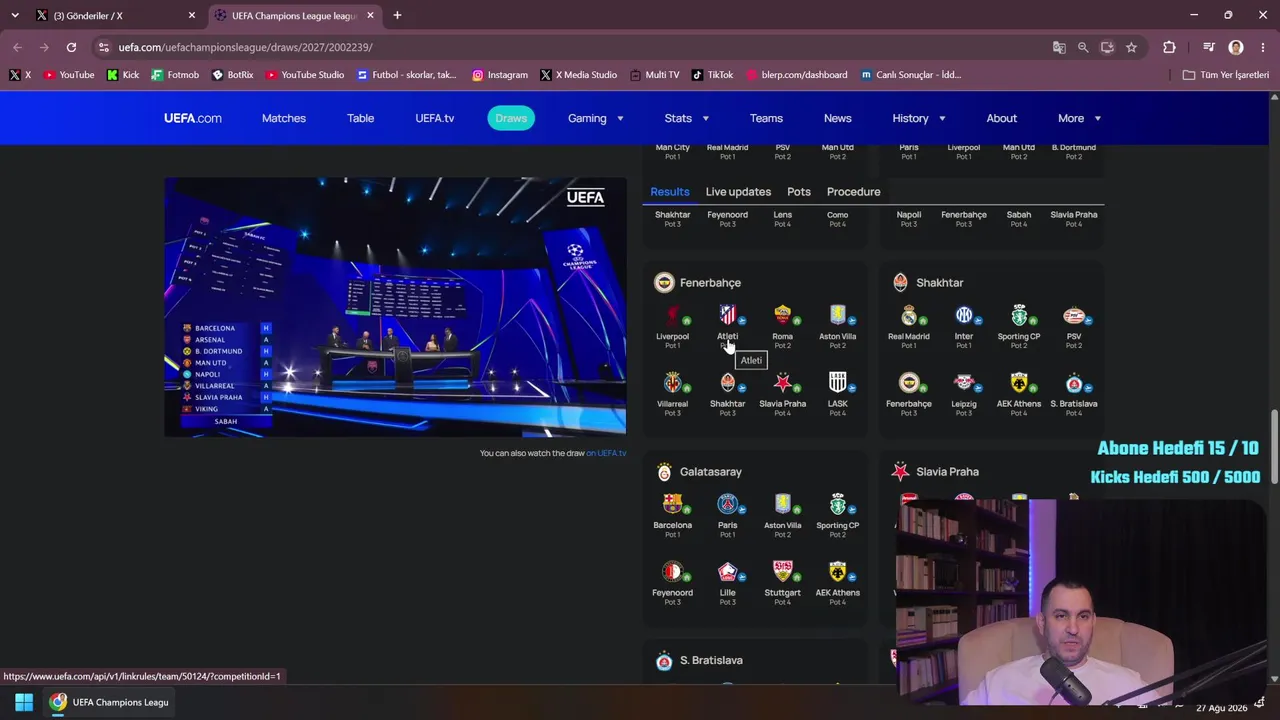Open the Gaming dropdown menu
The height and width of the screenshot is (720, 1280).
click(596, 118)
